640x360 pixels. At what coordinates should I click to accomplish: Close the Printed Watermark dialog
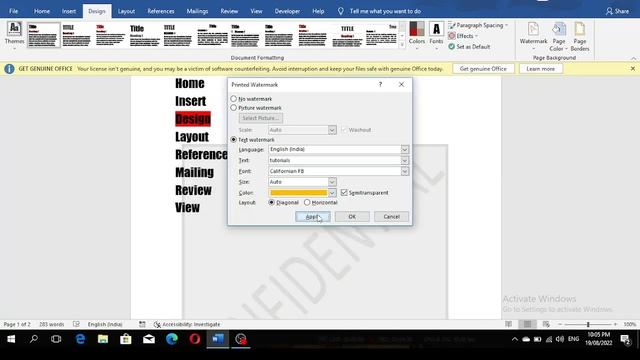point(401,84)
